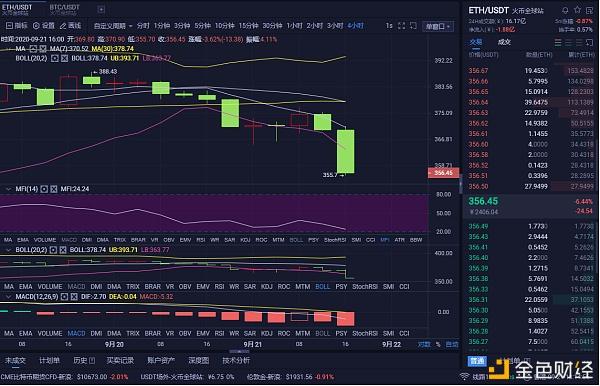The image size is (600, 386).
Task: Open MA indicator settings icon
Action: click(34, 49)
